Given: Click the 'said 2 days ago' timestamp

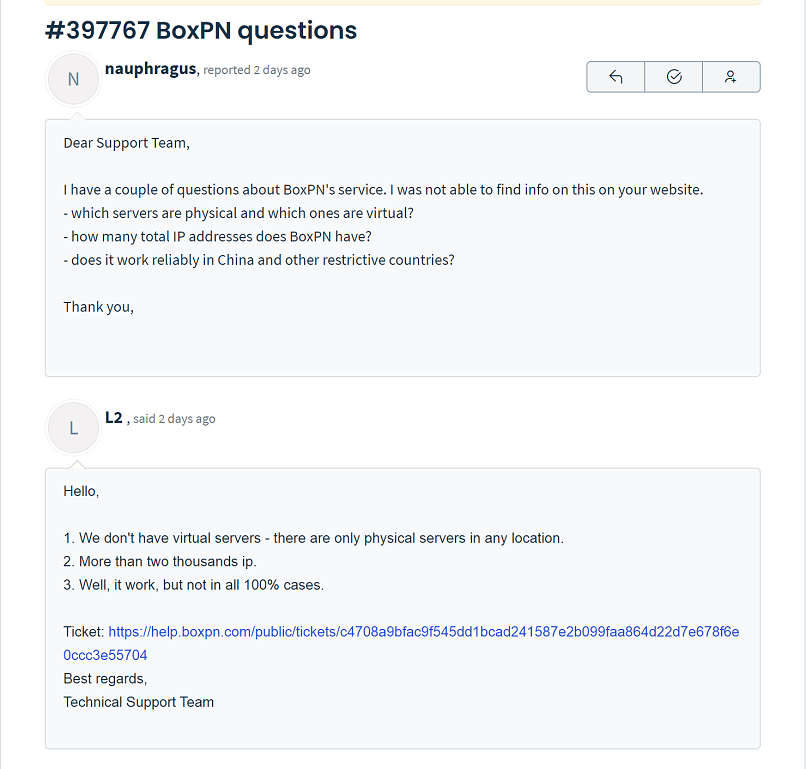Looking at the screenshot, I should coord(174,419).
